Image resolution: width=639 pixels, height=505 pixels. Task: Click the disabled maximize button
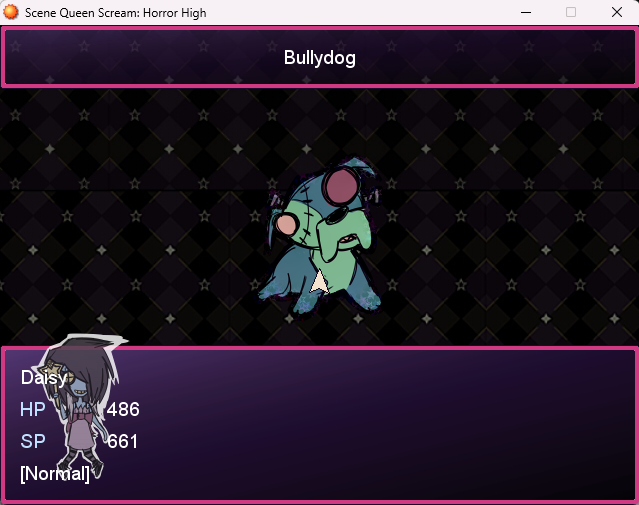point(571,12)
